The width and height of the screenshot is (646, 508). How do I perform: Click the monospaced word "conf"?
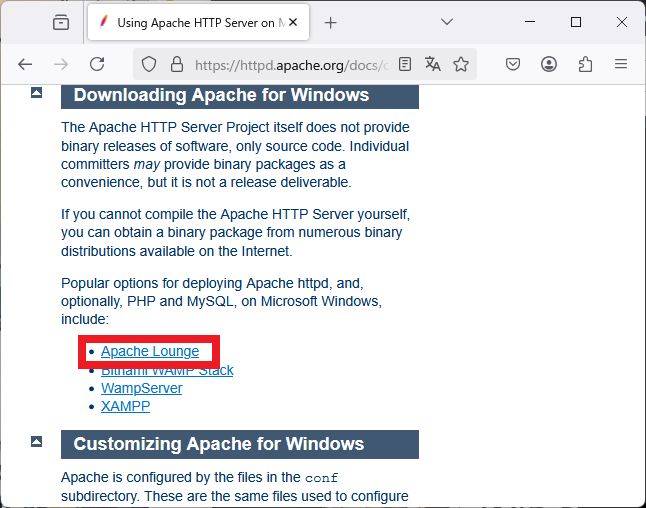pyautogui.click(x=321, y=478)
